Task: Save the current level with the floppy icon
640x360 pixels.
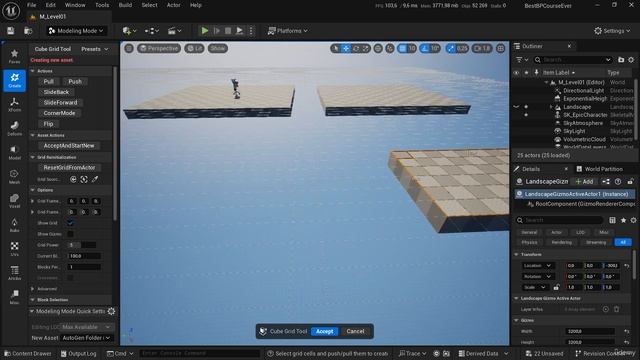Action: (11, 31)
